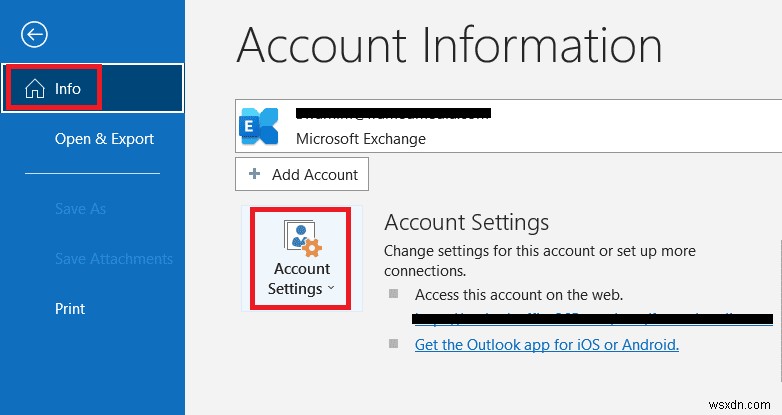This screenshot has width=782, height=415.
Task: Click the Microsoft Exchange account icon
Action: (260, 124)
